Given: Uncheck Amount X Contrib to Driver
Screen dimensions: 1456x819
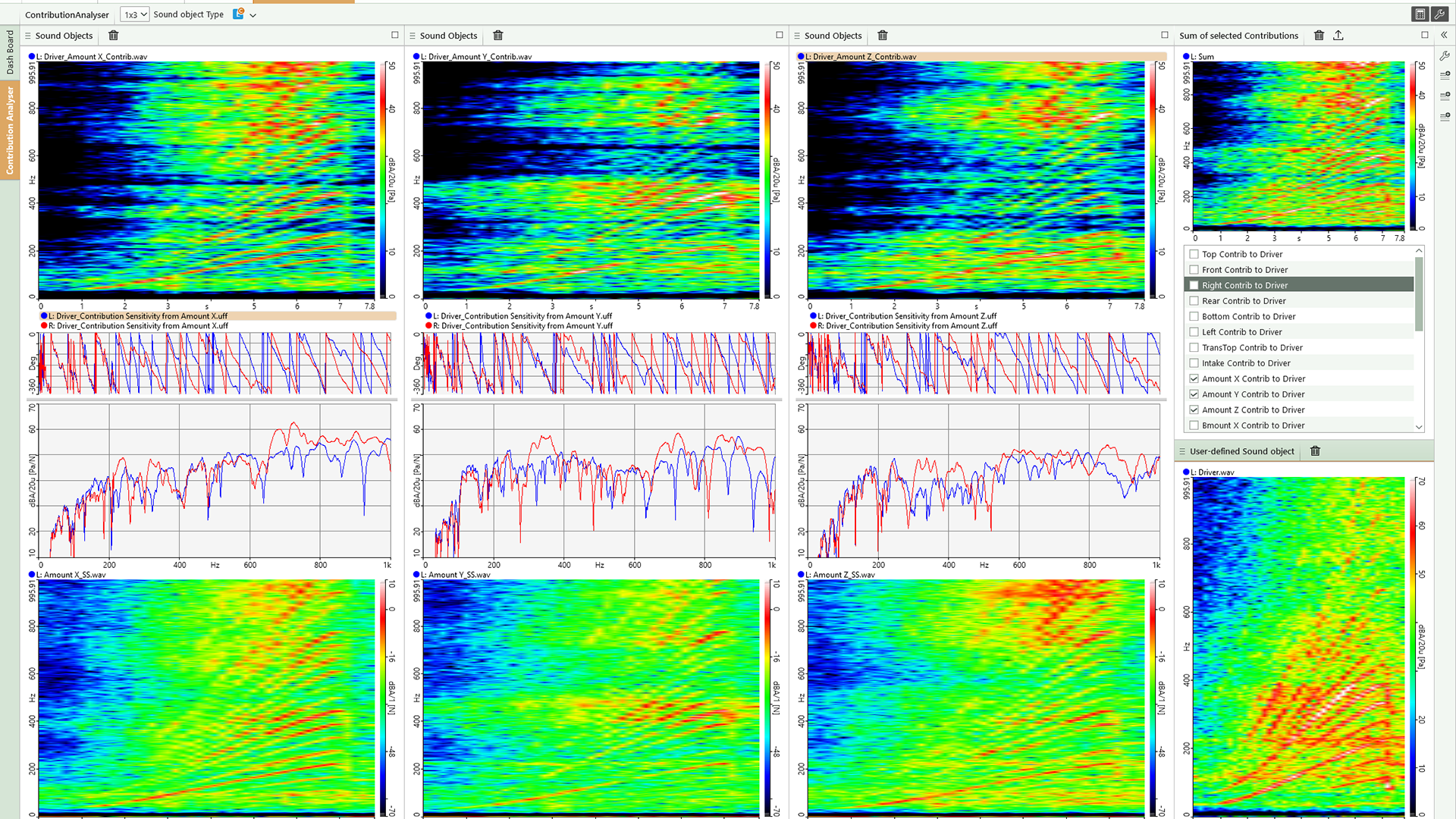Looking at the screenshot, I should [1194, 378].
